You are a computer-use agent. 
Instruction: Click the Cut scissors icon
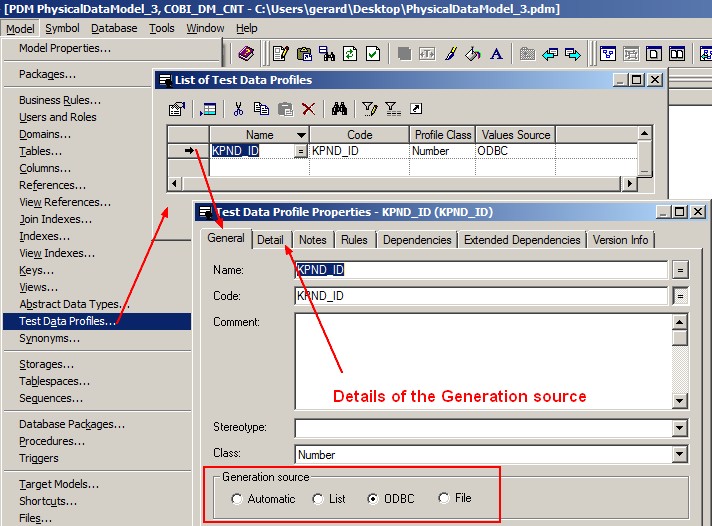[238, 109]
